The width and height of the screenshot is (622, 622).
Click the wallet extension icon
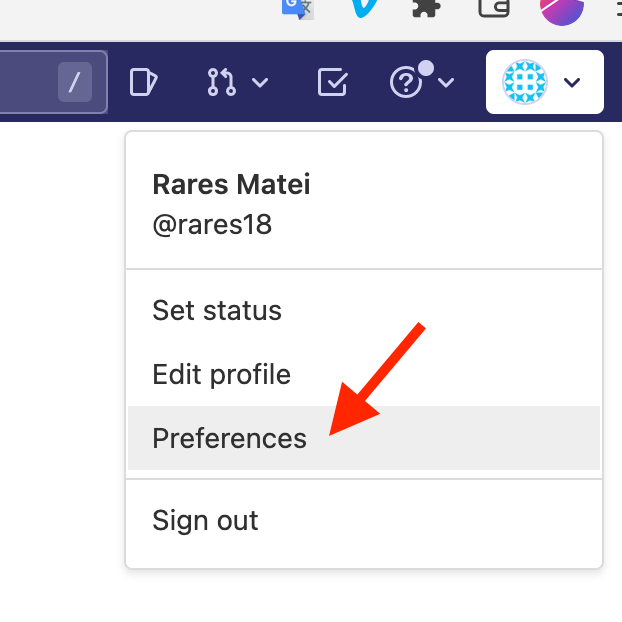click(494, 8)
